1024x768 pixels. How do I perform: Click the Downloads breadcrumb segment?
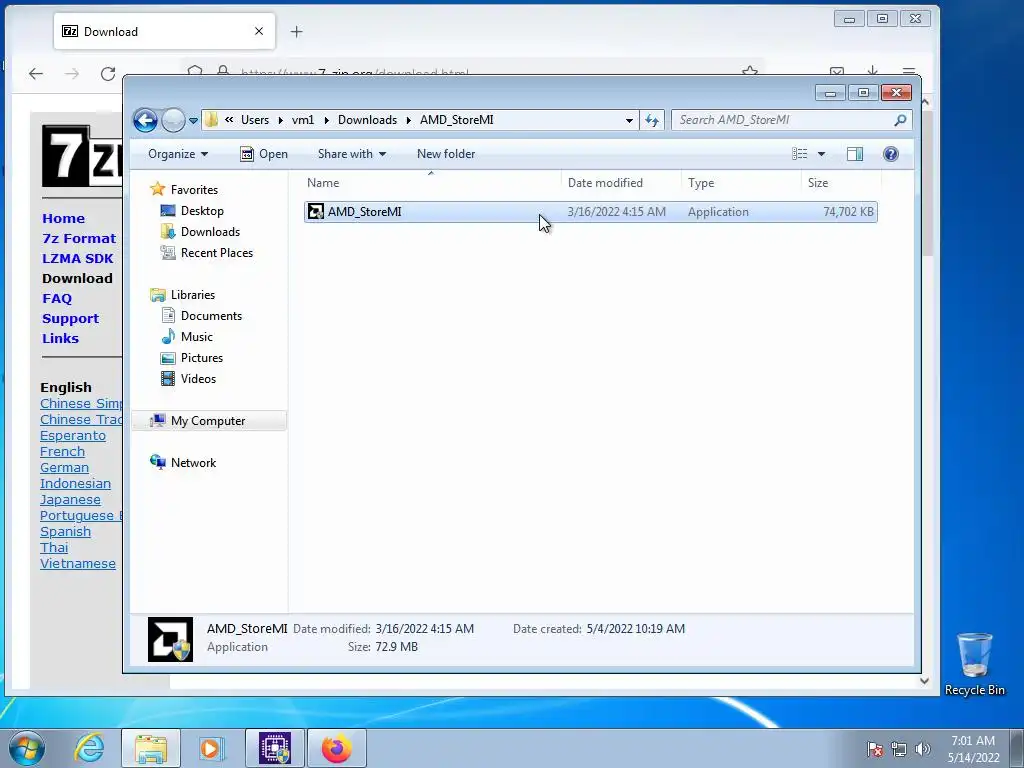(x=367, y=120)
